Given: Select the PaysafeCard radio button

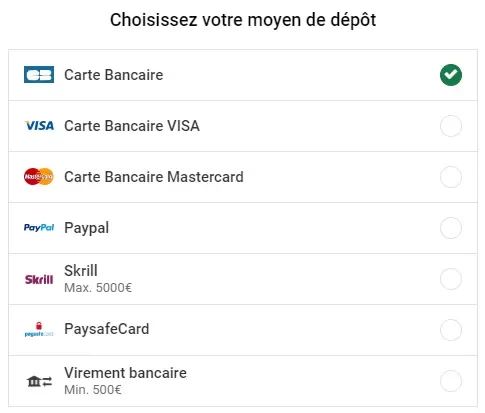Looking at the screenshot, I should click(451, 330).
